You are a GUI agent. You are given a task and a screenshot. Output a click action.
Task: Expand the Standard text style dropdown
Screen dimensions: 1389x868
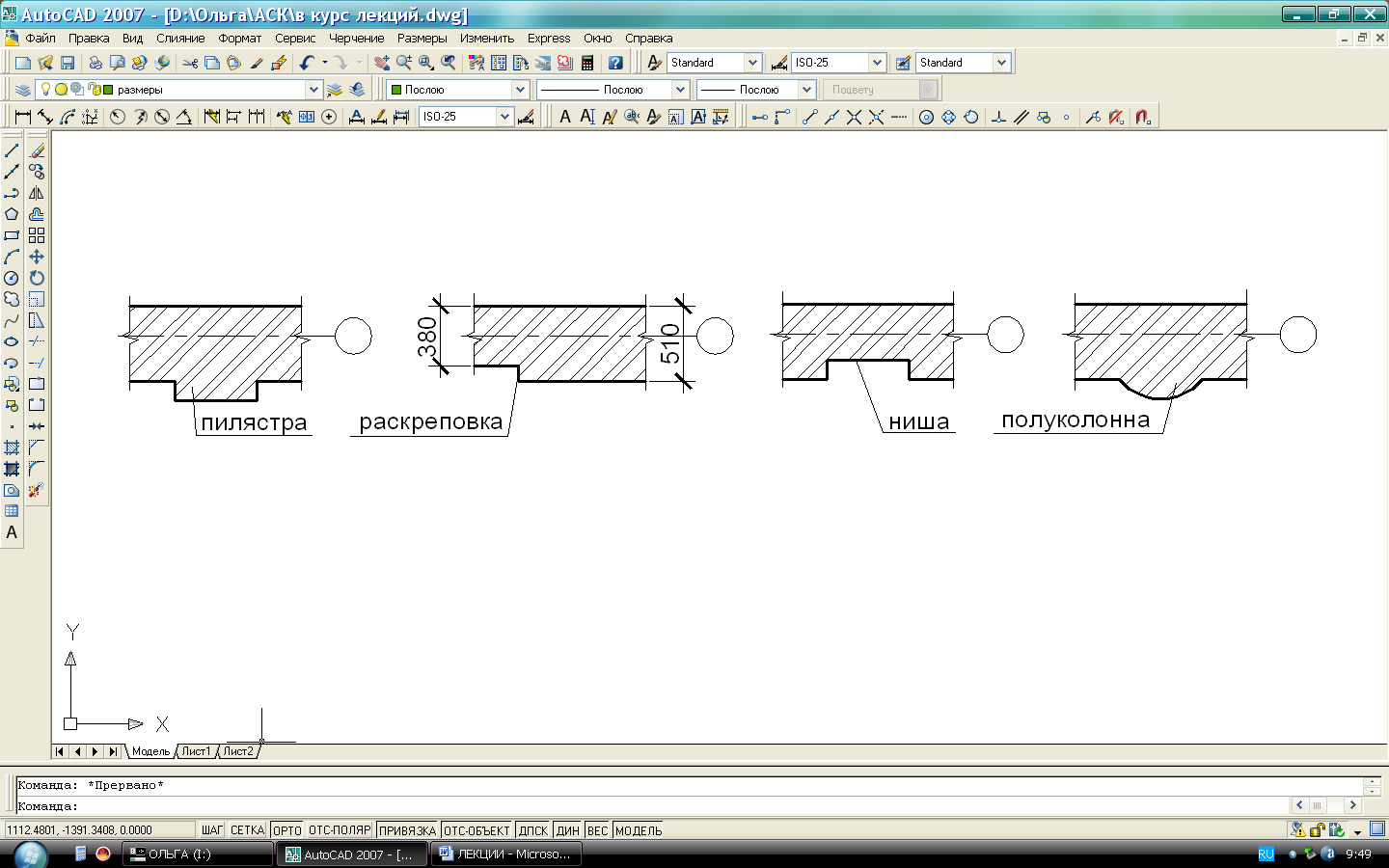[x=752, y=63]
